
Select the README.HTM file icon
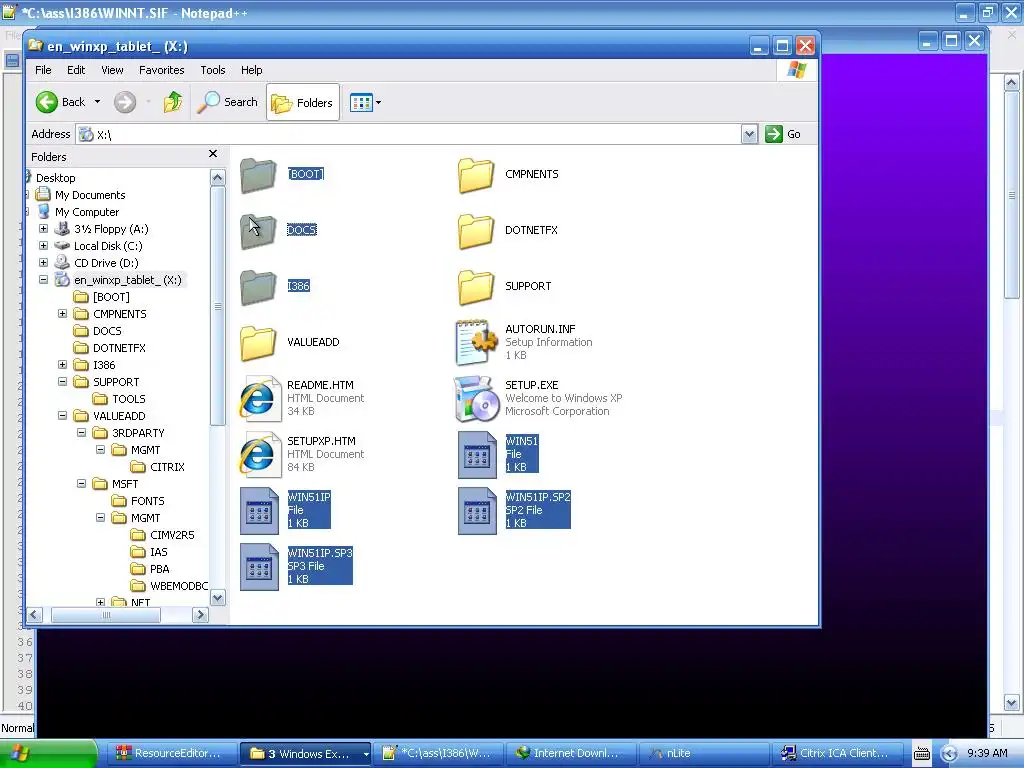(x=259, y=398)
